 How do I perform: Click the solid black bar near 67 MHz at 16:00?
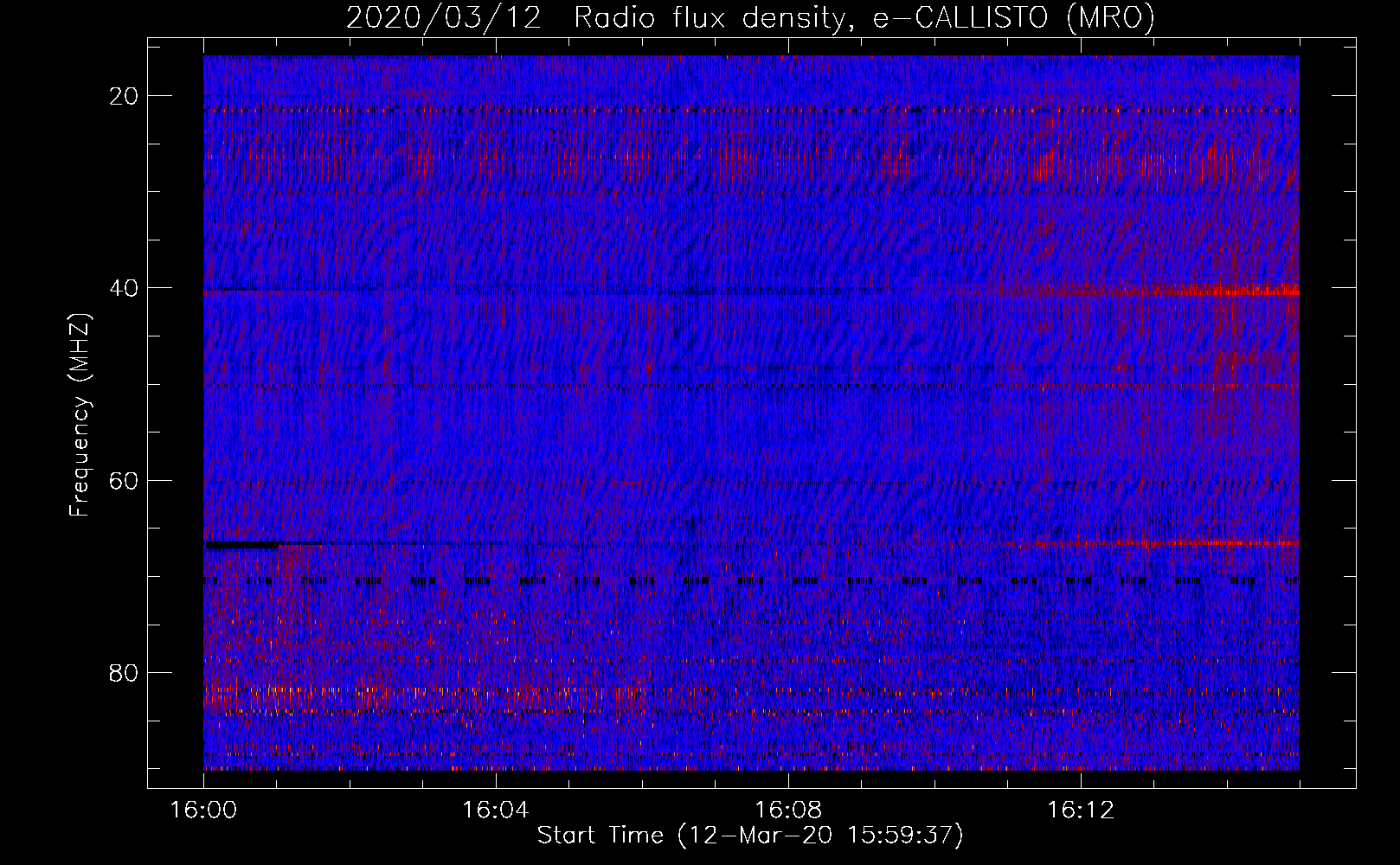[242, 545]
